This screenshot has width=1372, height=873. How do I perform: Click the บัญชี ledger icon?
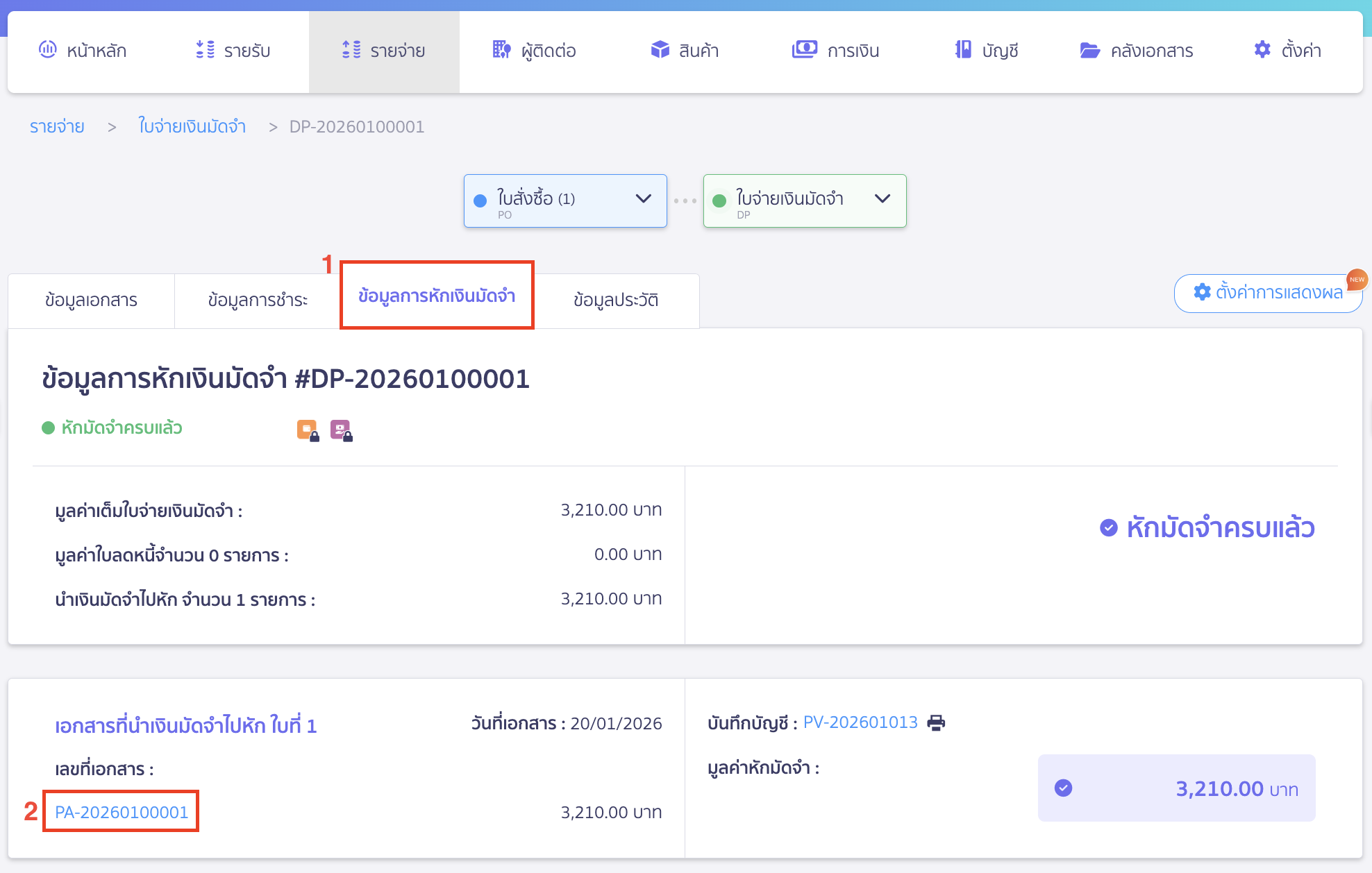point(963,50)
